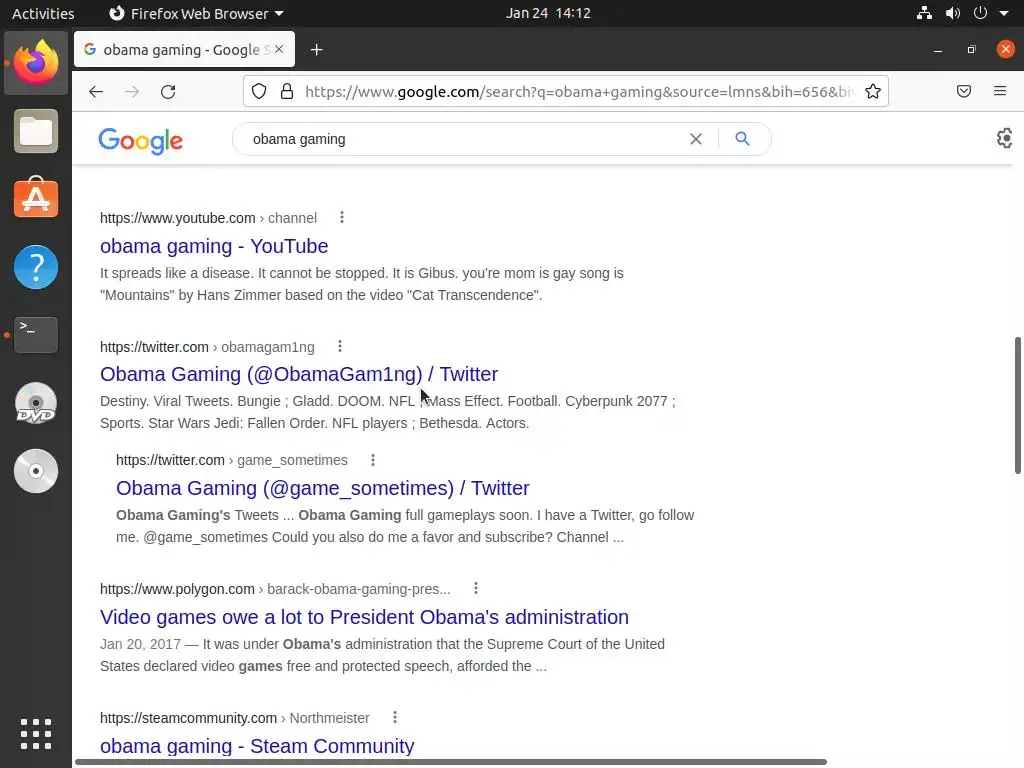The height and width of the screenshot is (768, 1024).
Task: Click the vertical page scrollbar thumb
Action: pos(1017,405)
